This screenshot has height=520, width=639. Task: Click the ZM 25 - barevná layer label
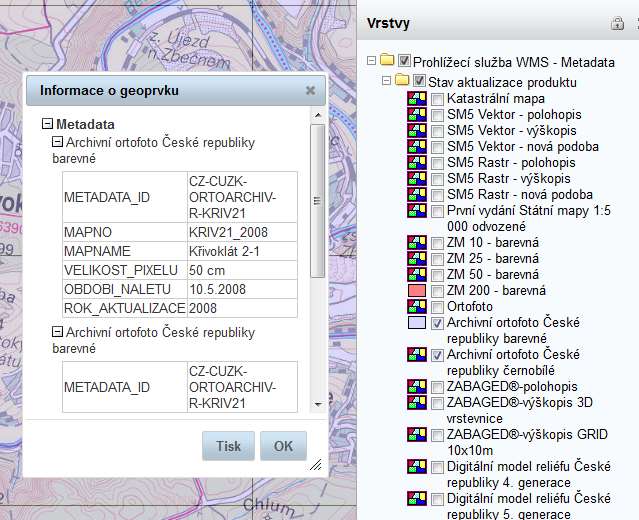493,258
